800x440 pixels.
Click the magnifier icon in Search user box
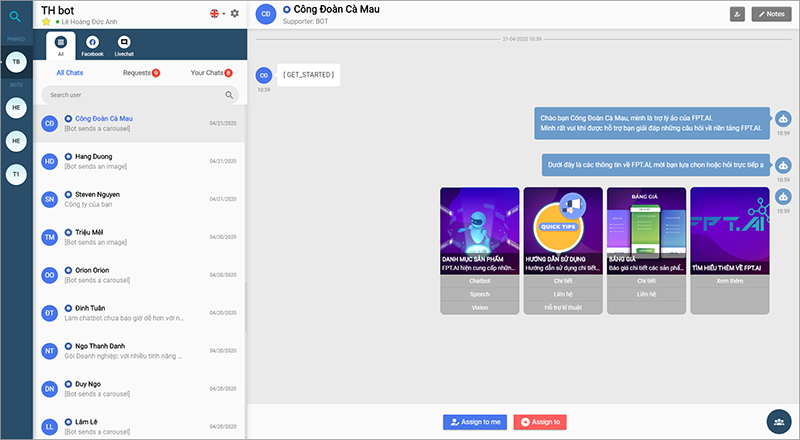click(x=229, y=95)
